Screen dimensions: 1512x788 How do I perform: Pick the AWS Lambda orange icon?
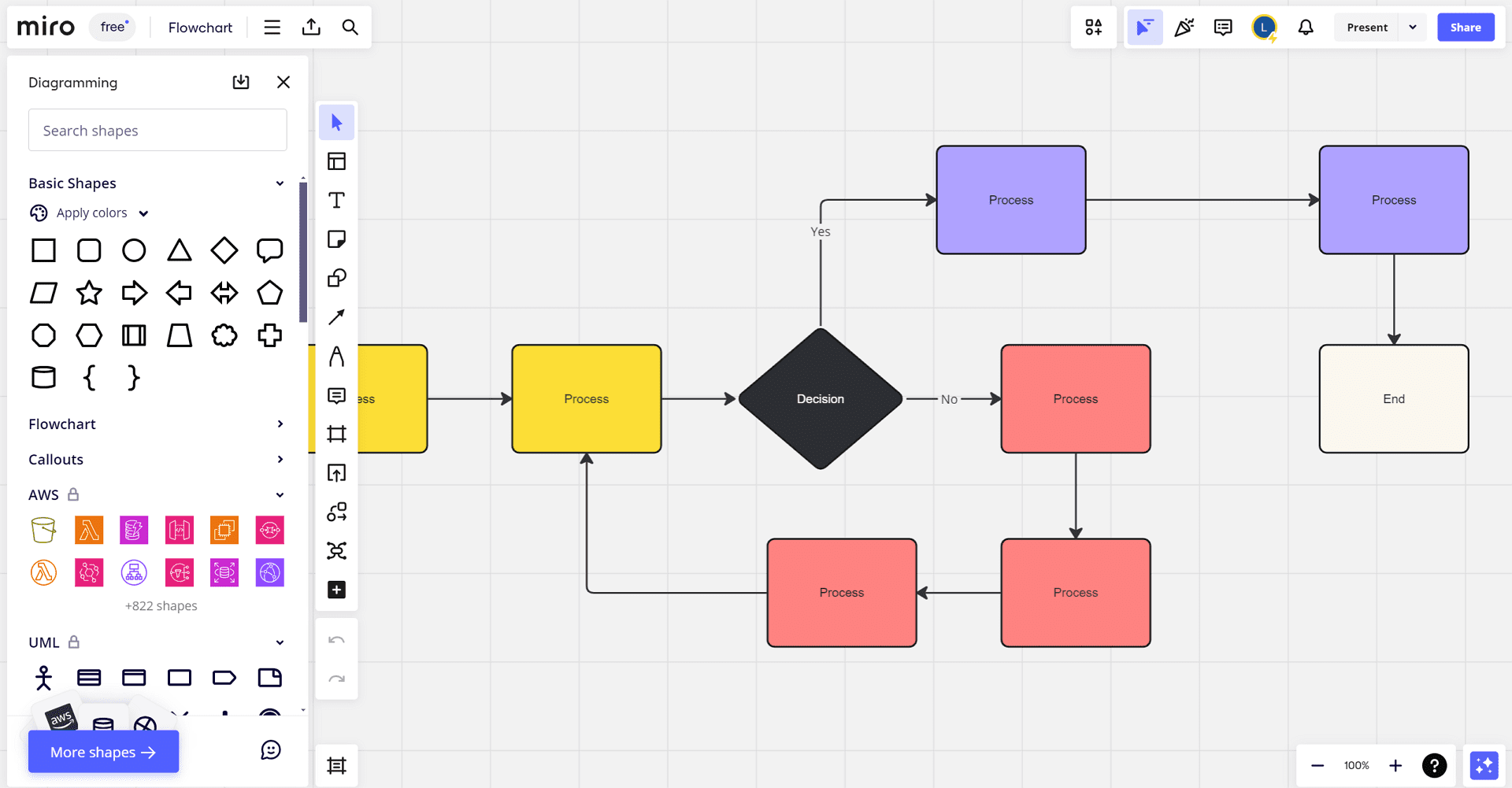[x=89, y=530]
